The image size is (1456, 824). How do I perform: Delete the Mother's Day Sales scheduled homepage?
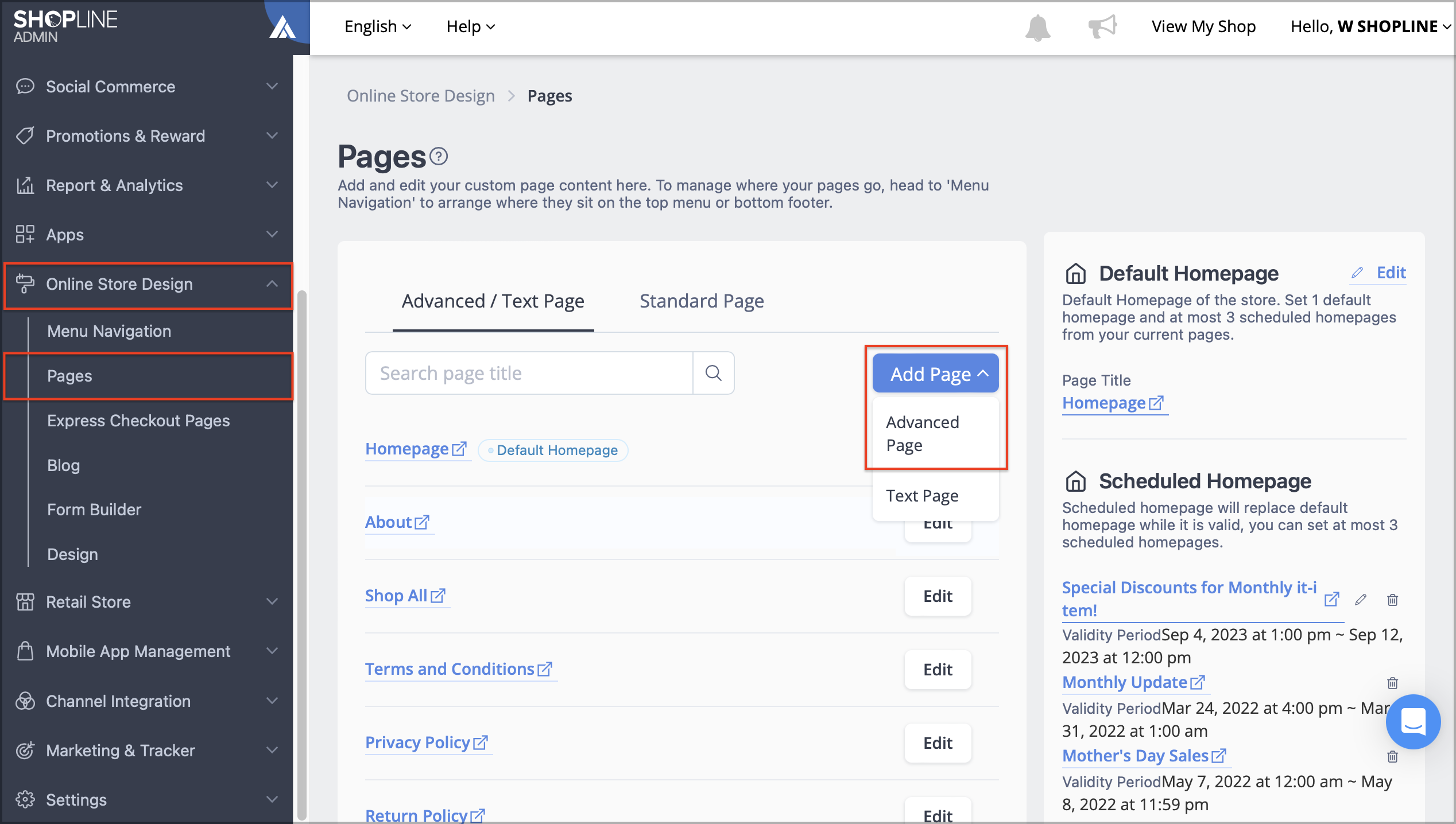[1392, 756]
